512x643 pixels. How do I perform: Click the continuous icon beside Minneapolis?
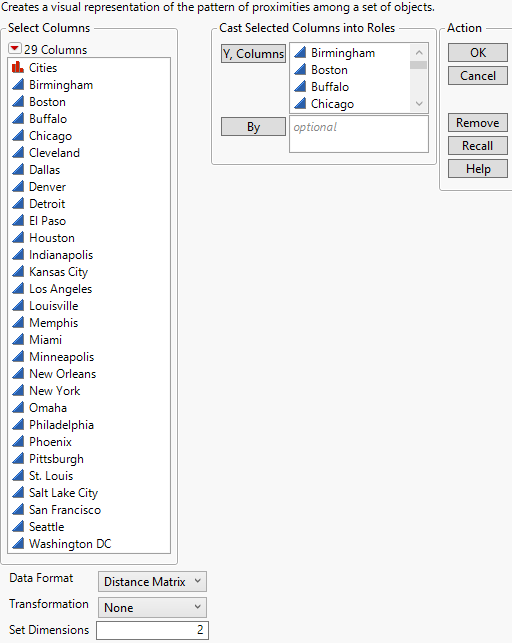[x=18, y=357]
